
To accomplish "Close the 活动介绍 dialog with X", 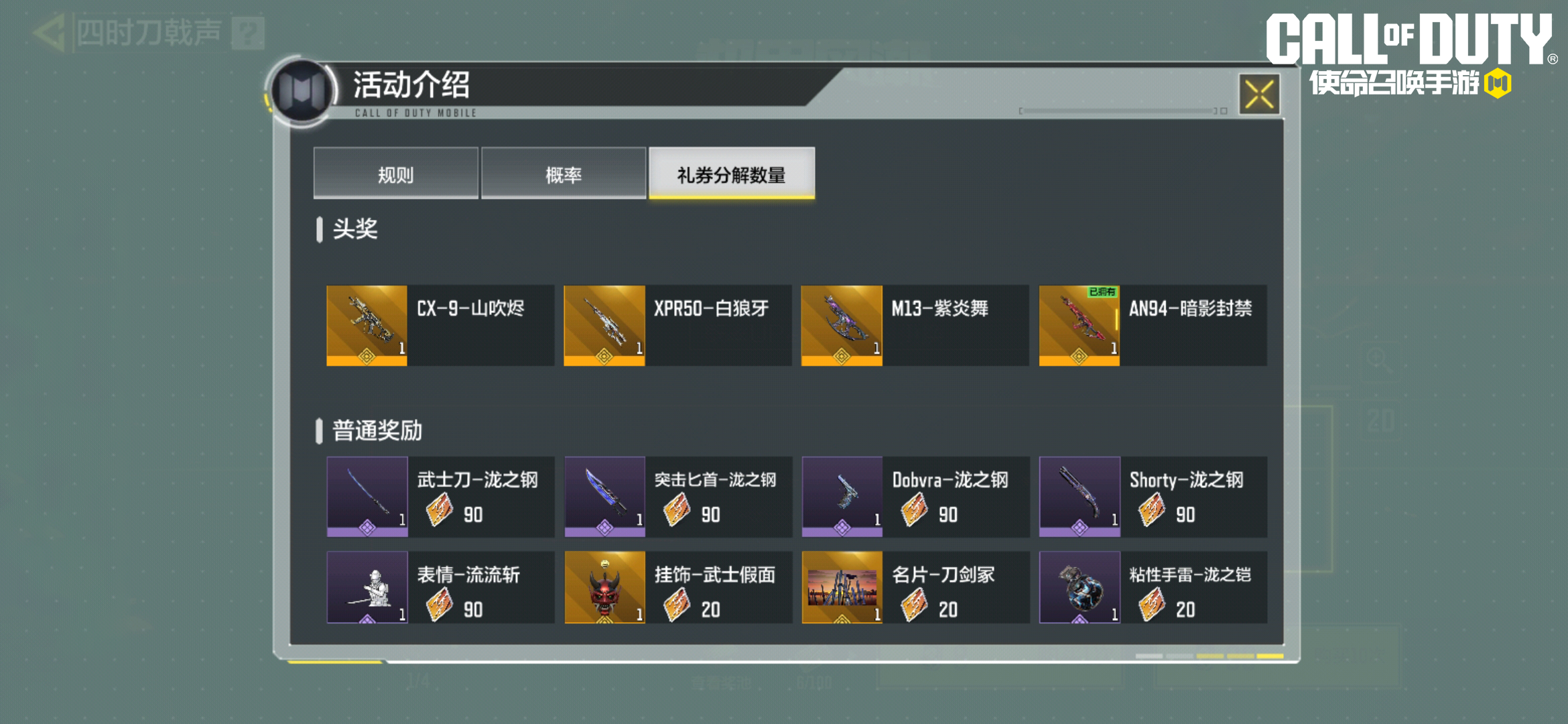I will pyautogui.click(x=1259, y=95).
